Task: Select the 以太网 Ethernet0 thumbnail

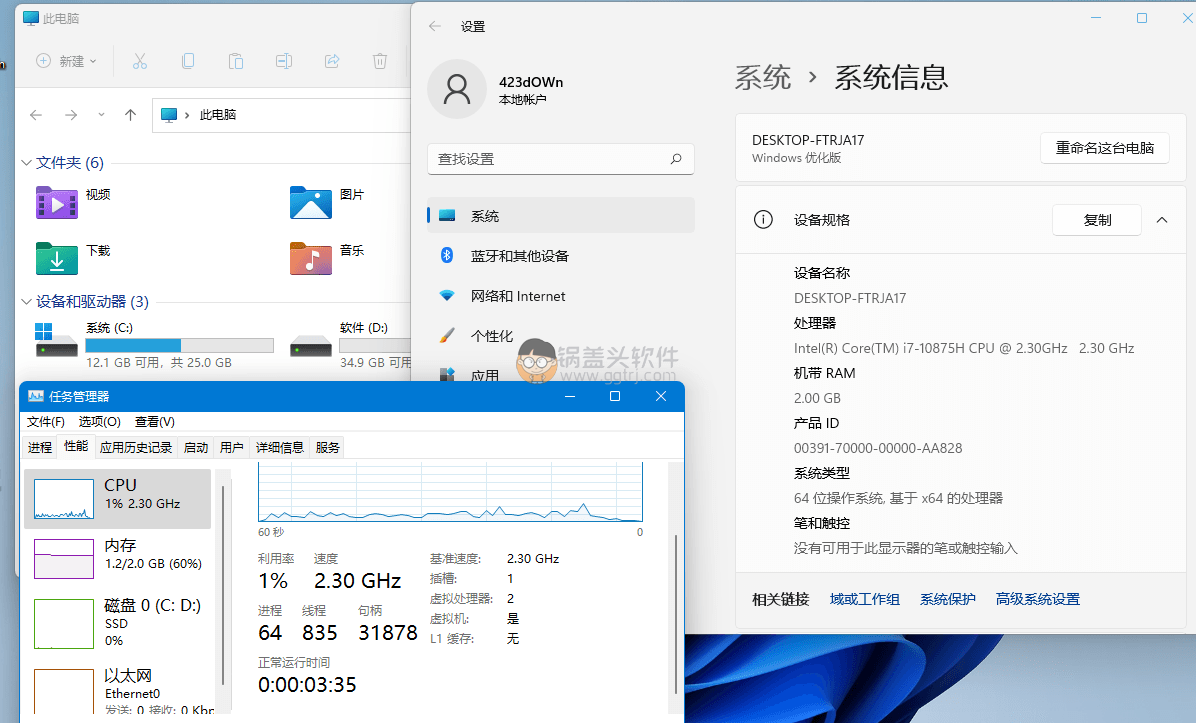Action: point(64,692)
